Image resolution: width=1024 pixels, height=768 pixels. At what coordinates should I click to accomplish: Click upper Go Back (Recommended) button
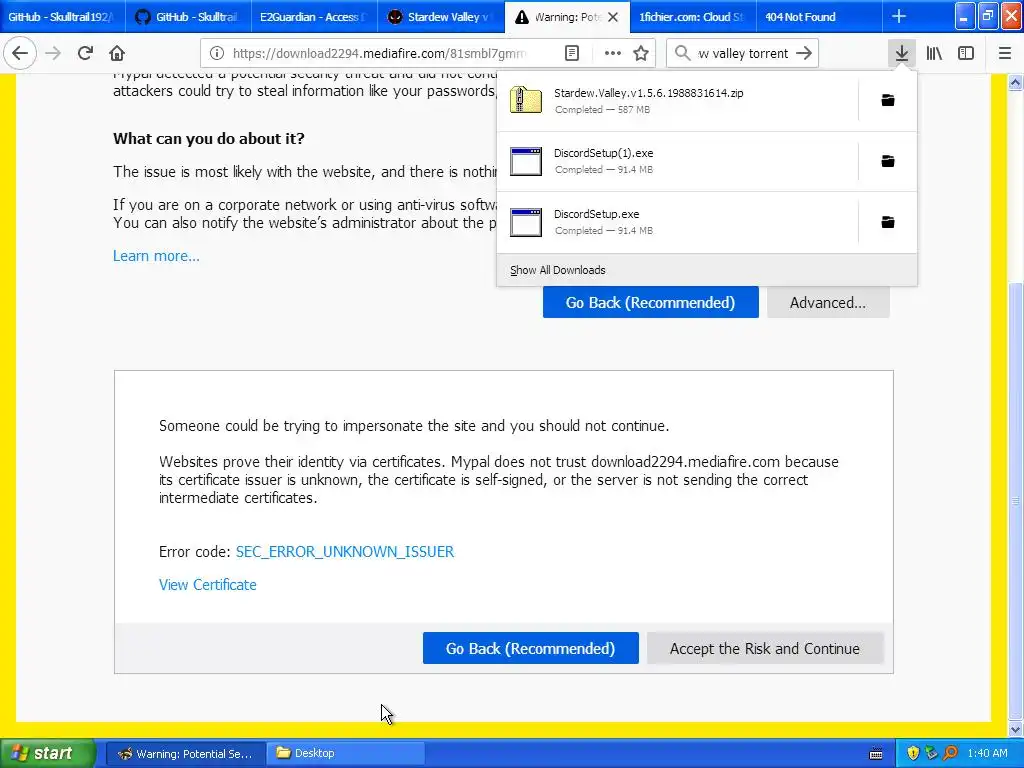tap(650, 302)
